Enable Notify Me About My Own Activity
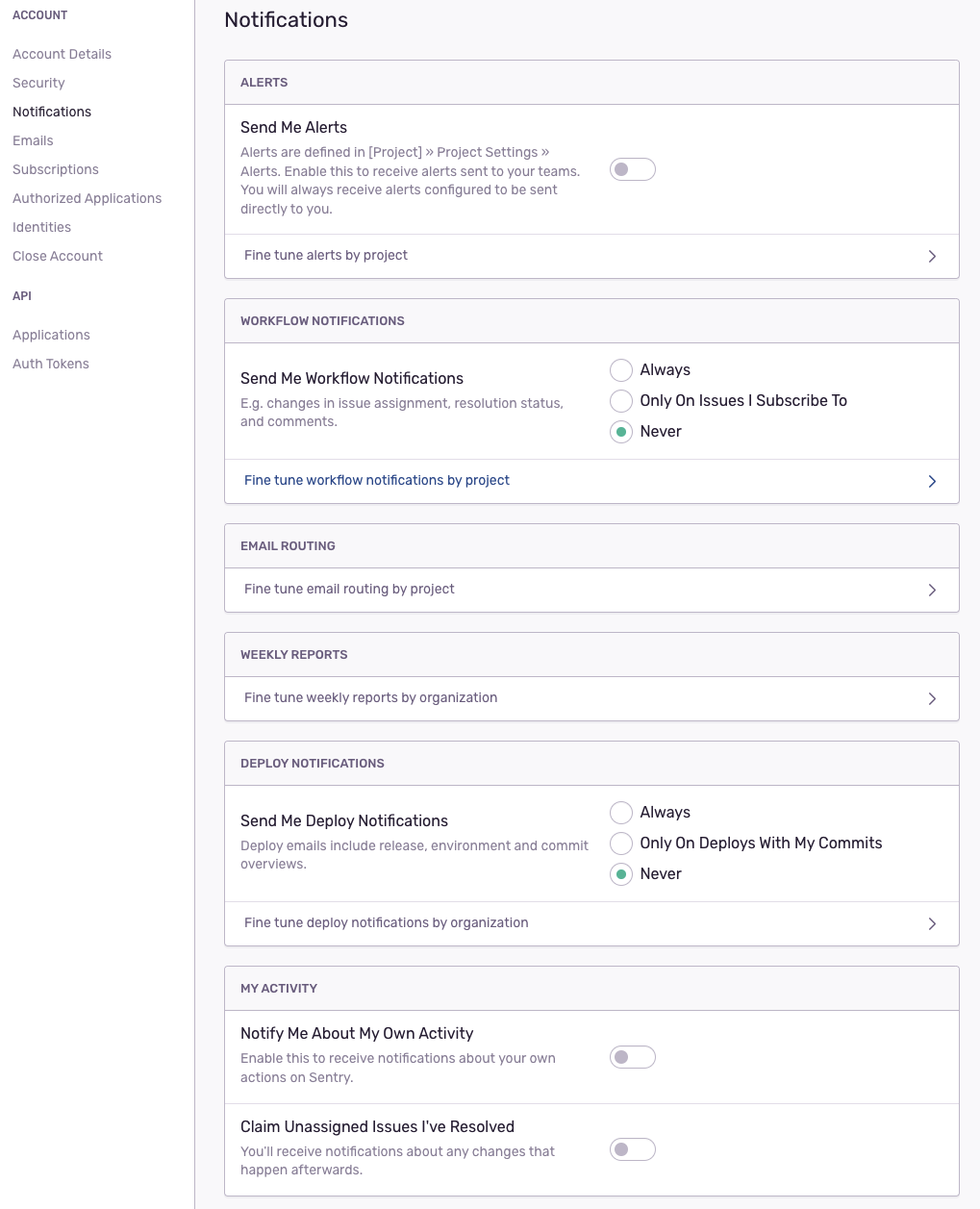Viewport: 980px width, 1209px height. point(632,1056)
